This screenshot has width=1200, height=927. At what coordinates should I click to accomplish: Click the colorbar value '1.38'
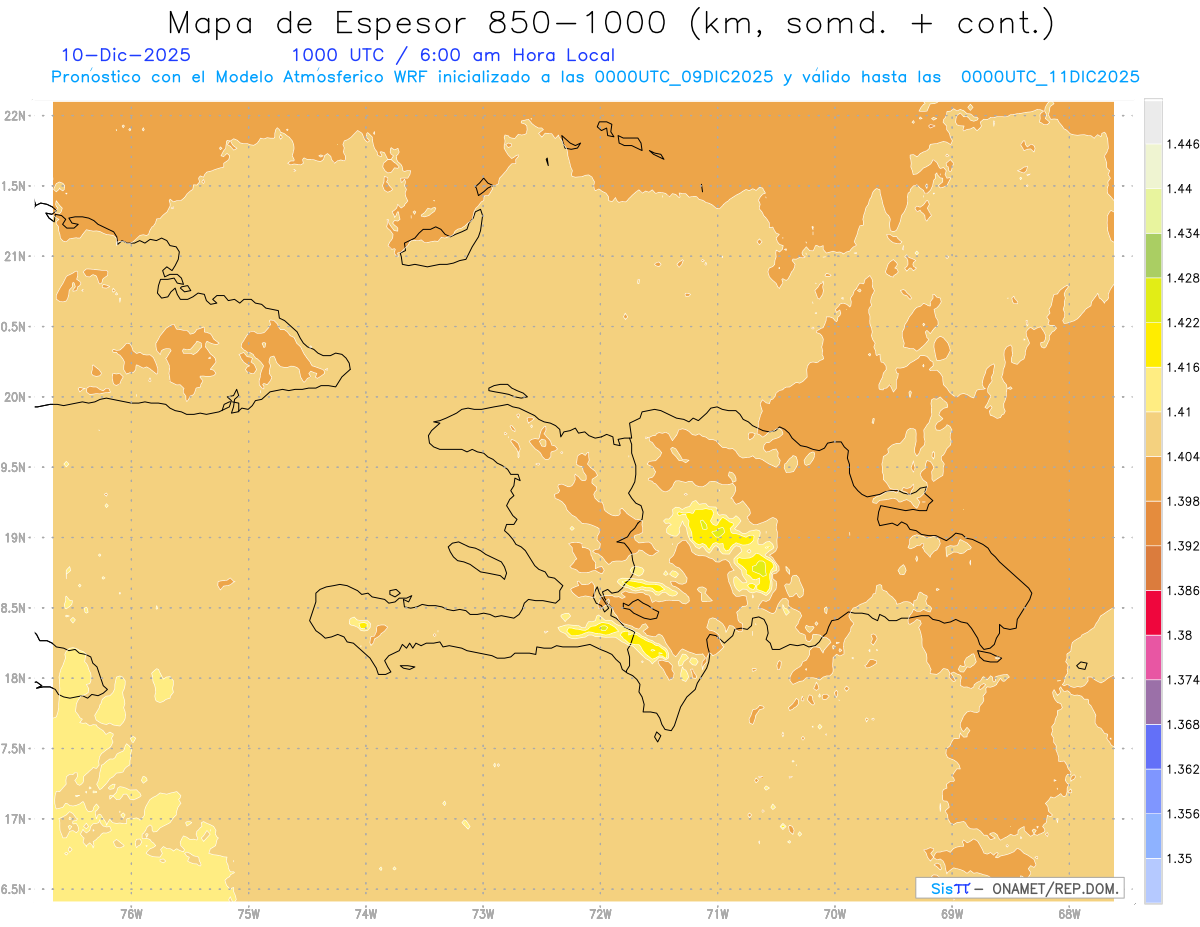coord(1181,635)
